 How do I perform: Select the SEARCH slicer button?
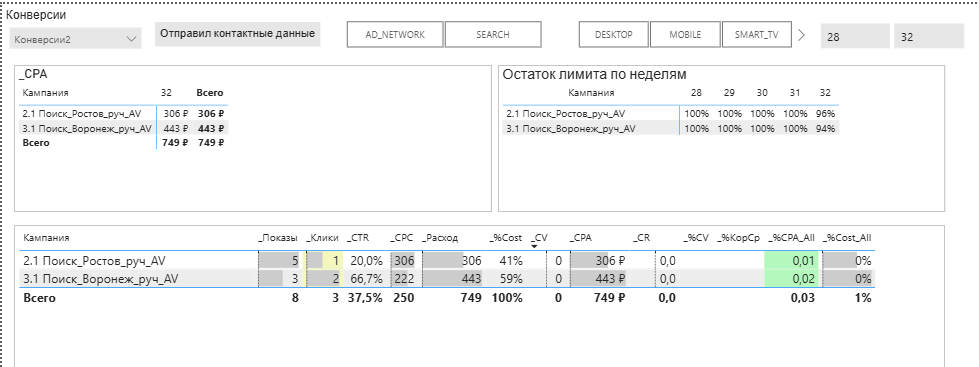tap(493, 35)
